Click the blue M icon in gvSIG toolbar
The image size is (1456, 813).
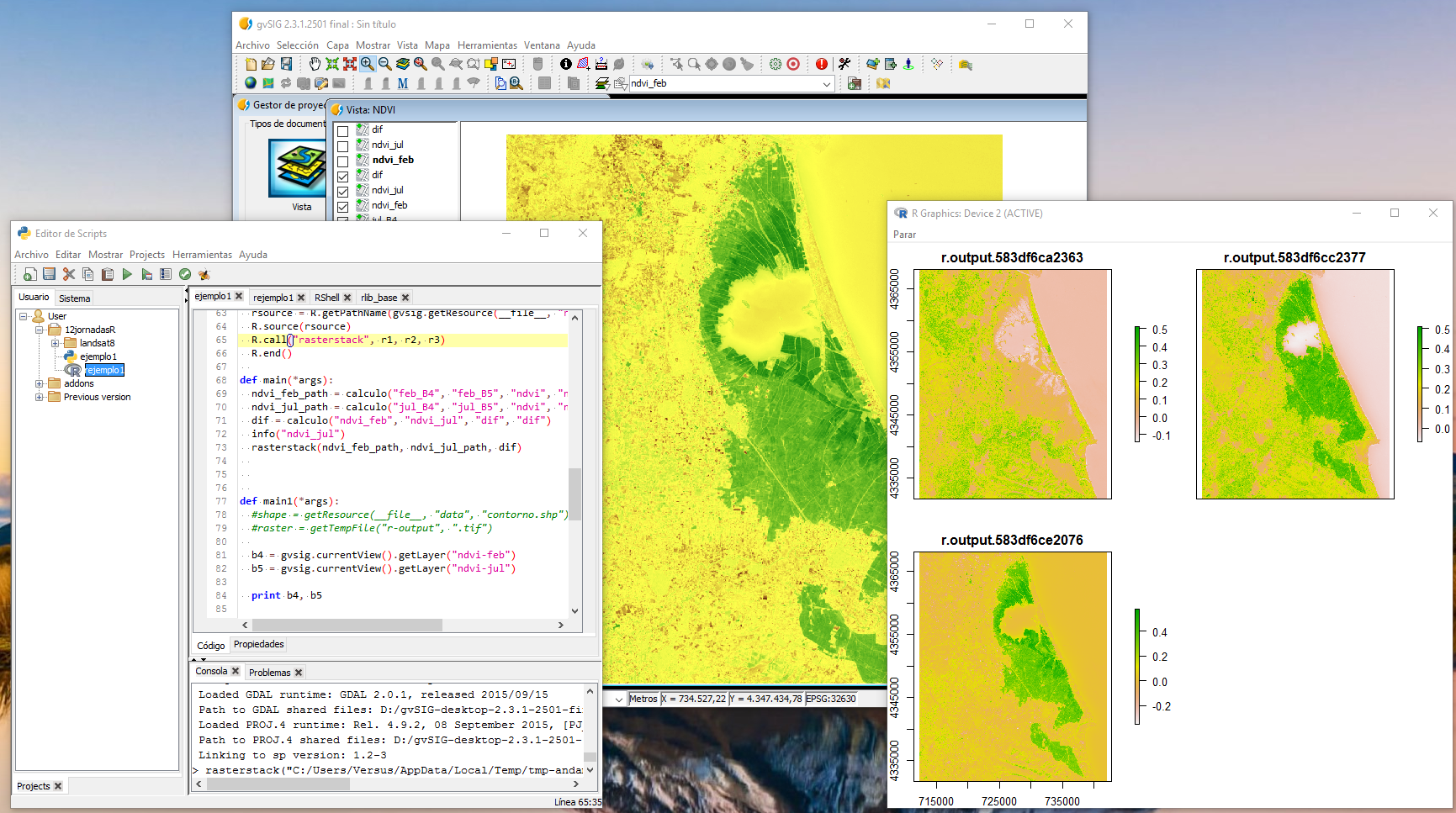point(403,83)
